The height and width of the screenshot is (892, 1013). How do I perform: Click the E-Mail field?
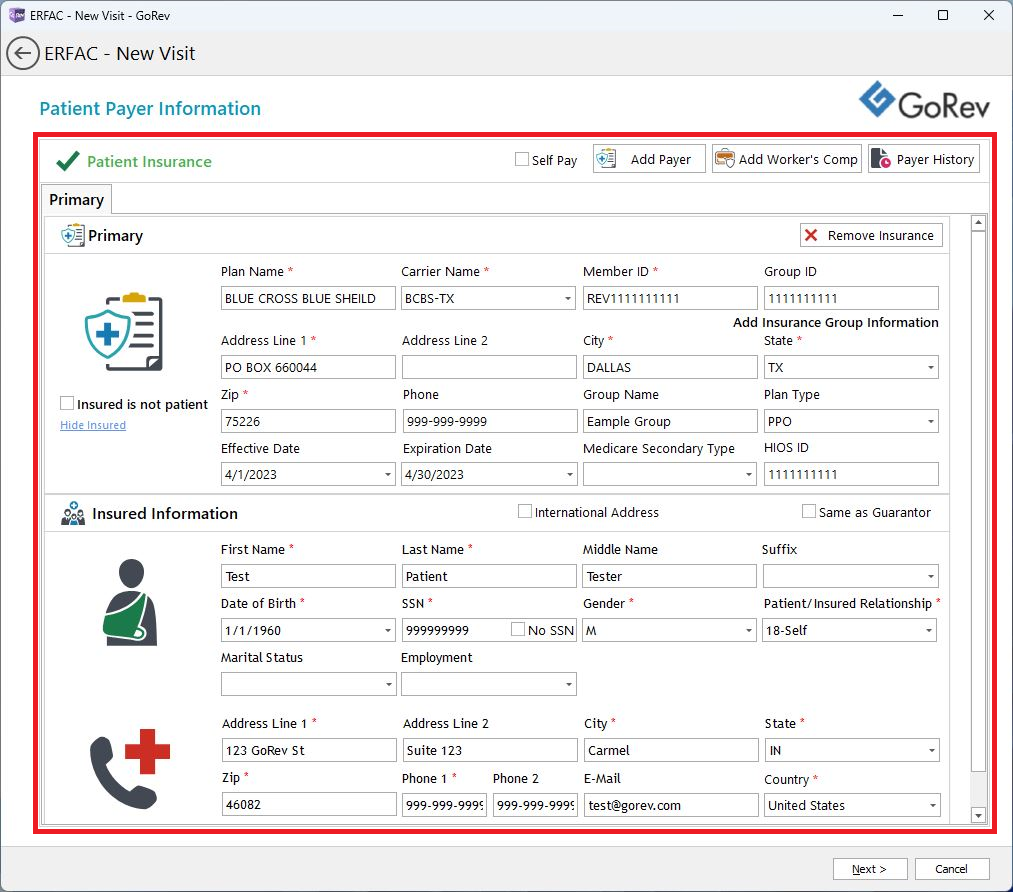click(x=671, y=805)
